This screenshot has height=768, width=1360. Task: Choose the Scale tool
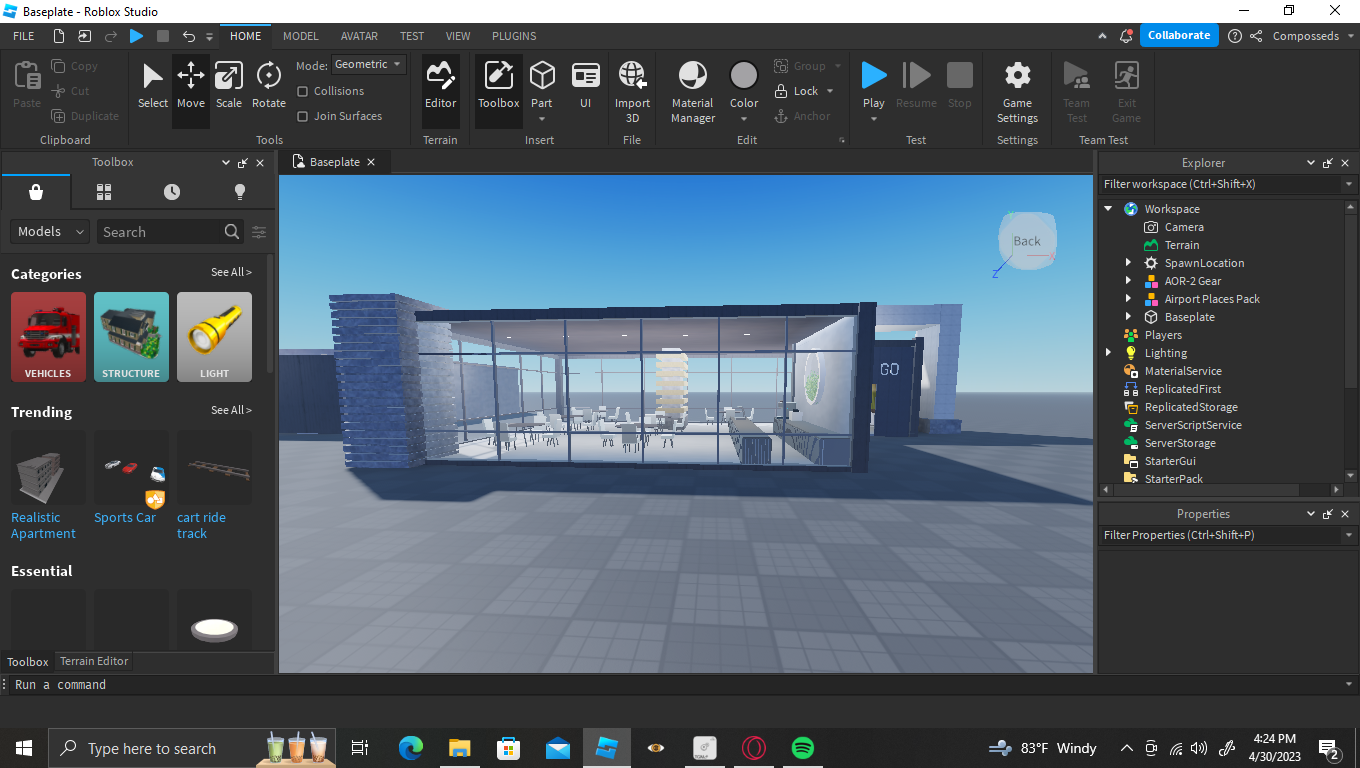pos(229,86)
